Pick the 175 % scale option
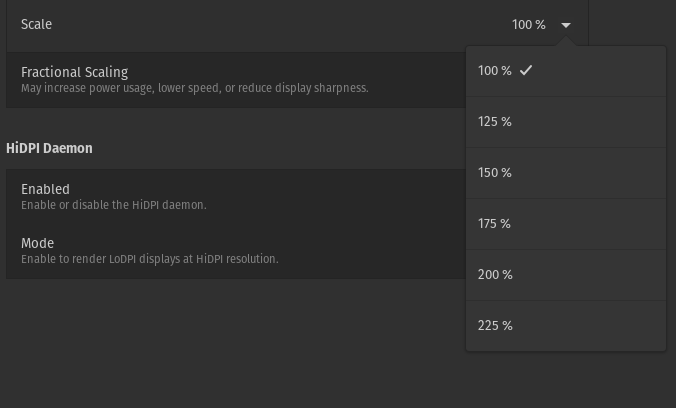Screen dimensions: 676x408 [495, 224]
